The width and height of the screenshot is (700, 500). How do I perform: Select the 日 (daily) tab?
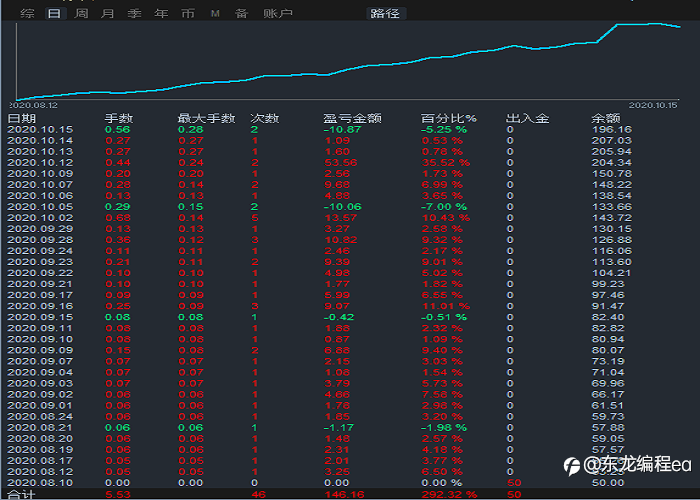pos(55,13)
